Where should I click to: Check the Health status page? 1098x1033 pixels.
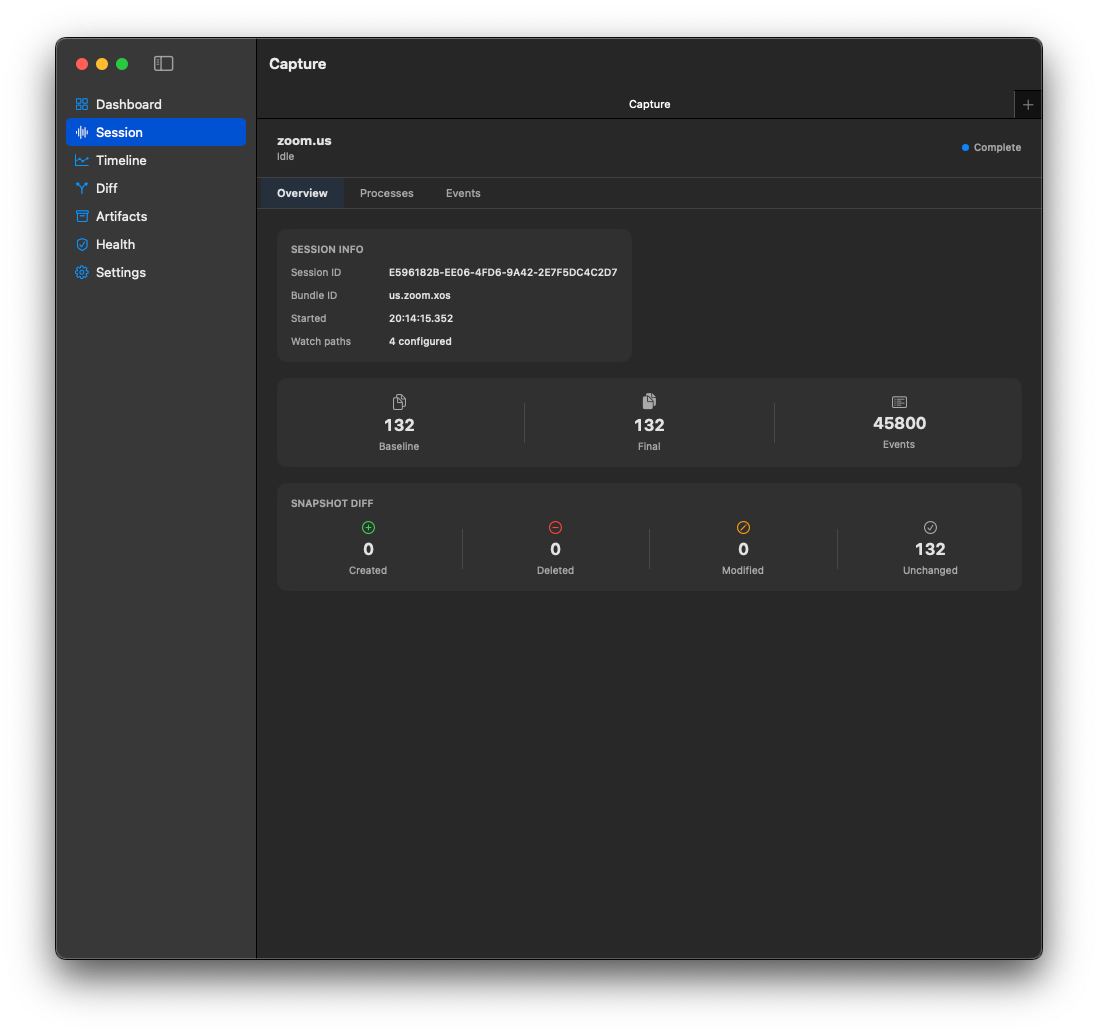coord(114,244)
